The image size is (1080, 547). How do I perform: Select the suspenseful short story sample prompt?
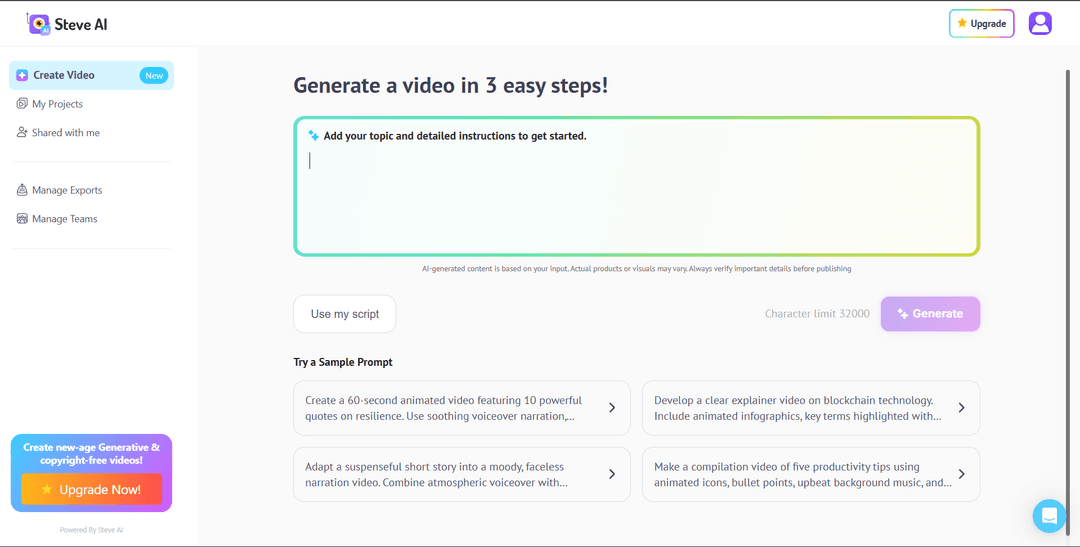click(462, 475)
